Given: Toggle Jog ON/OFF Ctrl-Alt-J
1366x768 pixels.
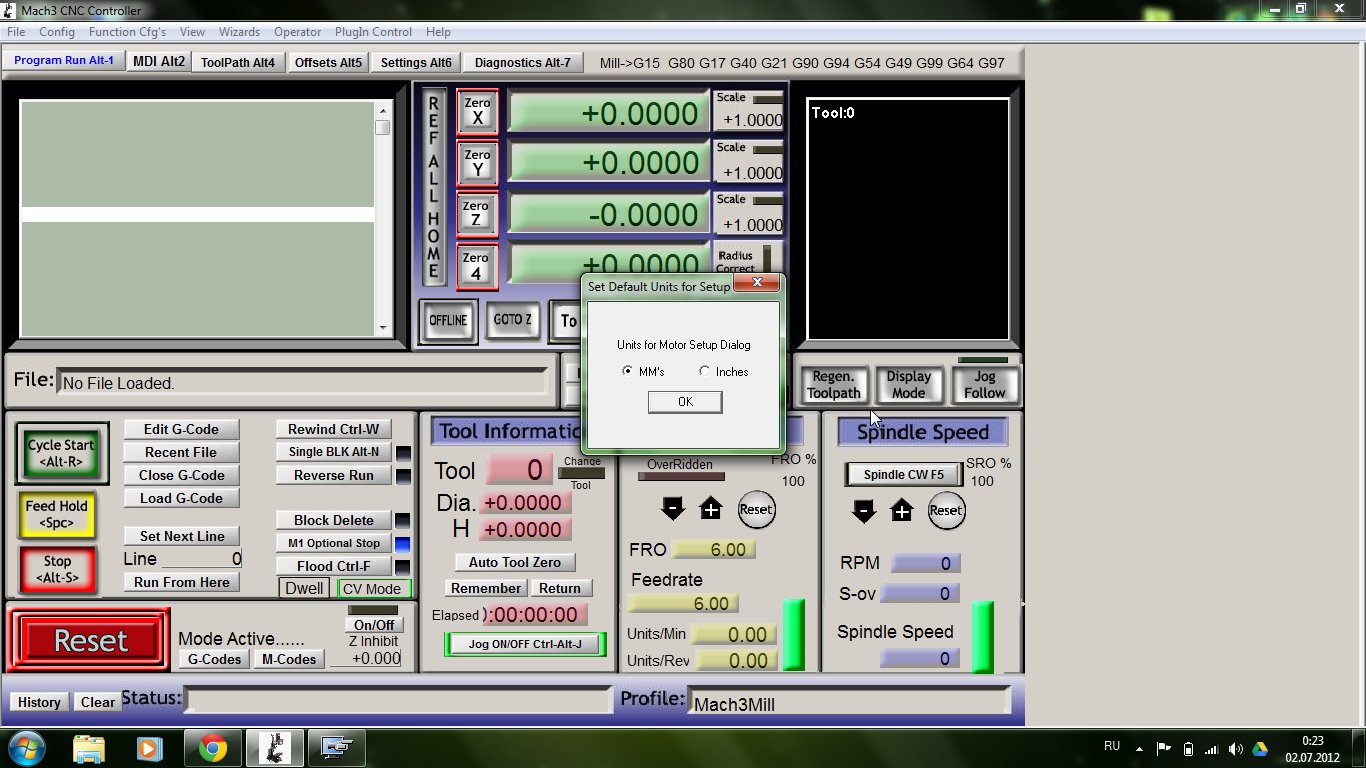Looking at the screenshot, I should pyautogui.click(x=525, y=644).
